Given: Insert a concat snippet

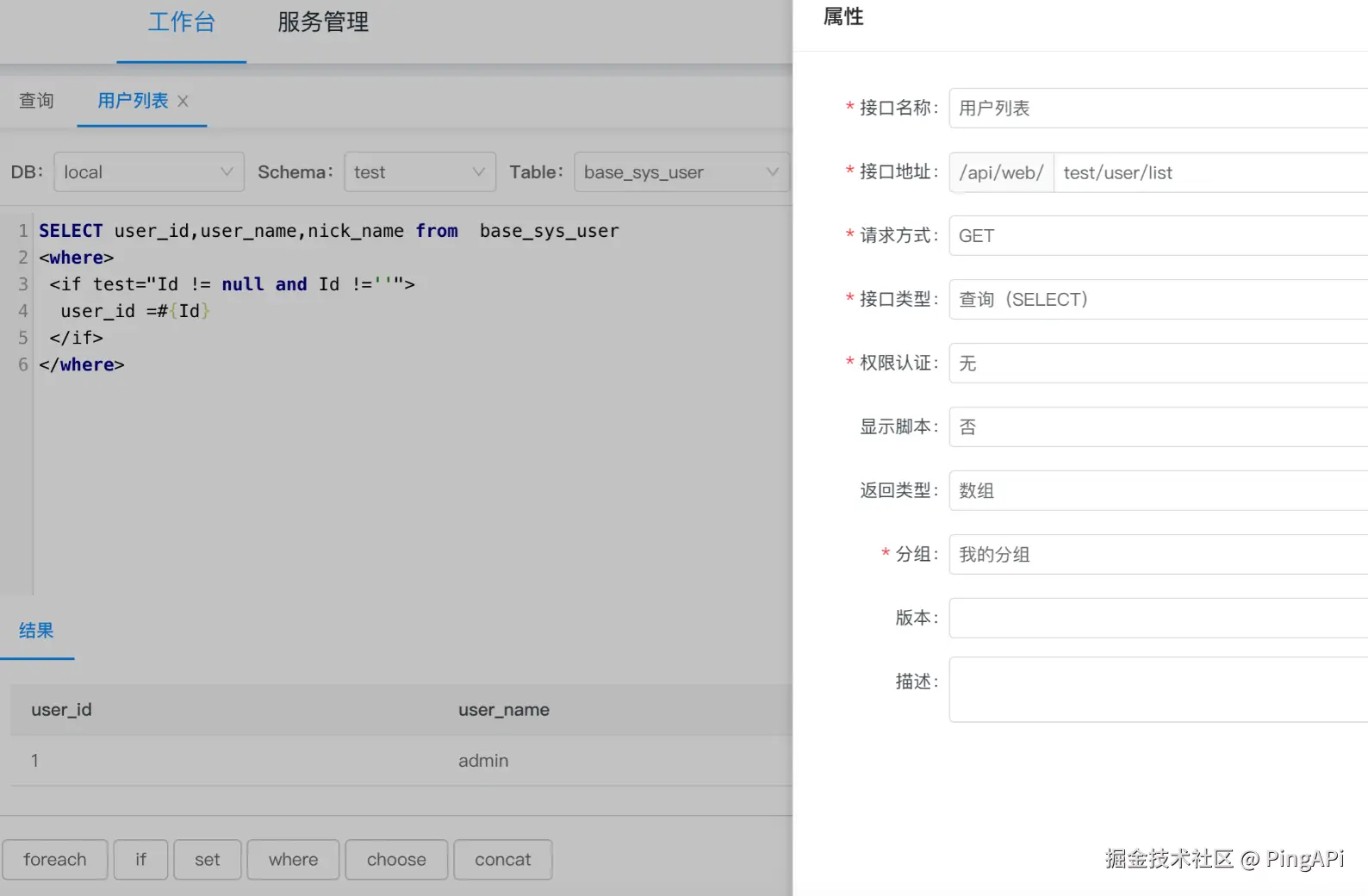Looking at the screenshot, I should point(503,860).
